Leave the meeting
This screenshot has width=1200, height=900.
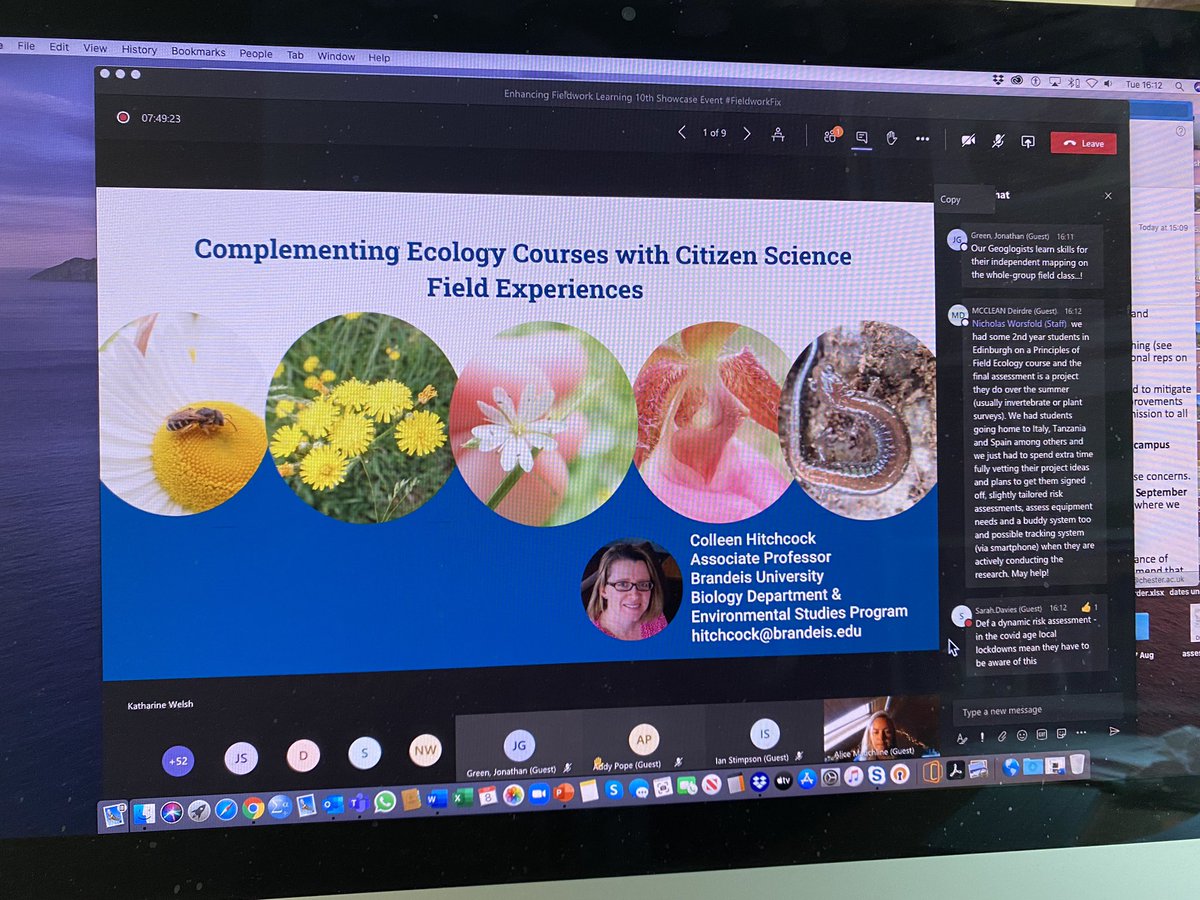coord(1083,143)
